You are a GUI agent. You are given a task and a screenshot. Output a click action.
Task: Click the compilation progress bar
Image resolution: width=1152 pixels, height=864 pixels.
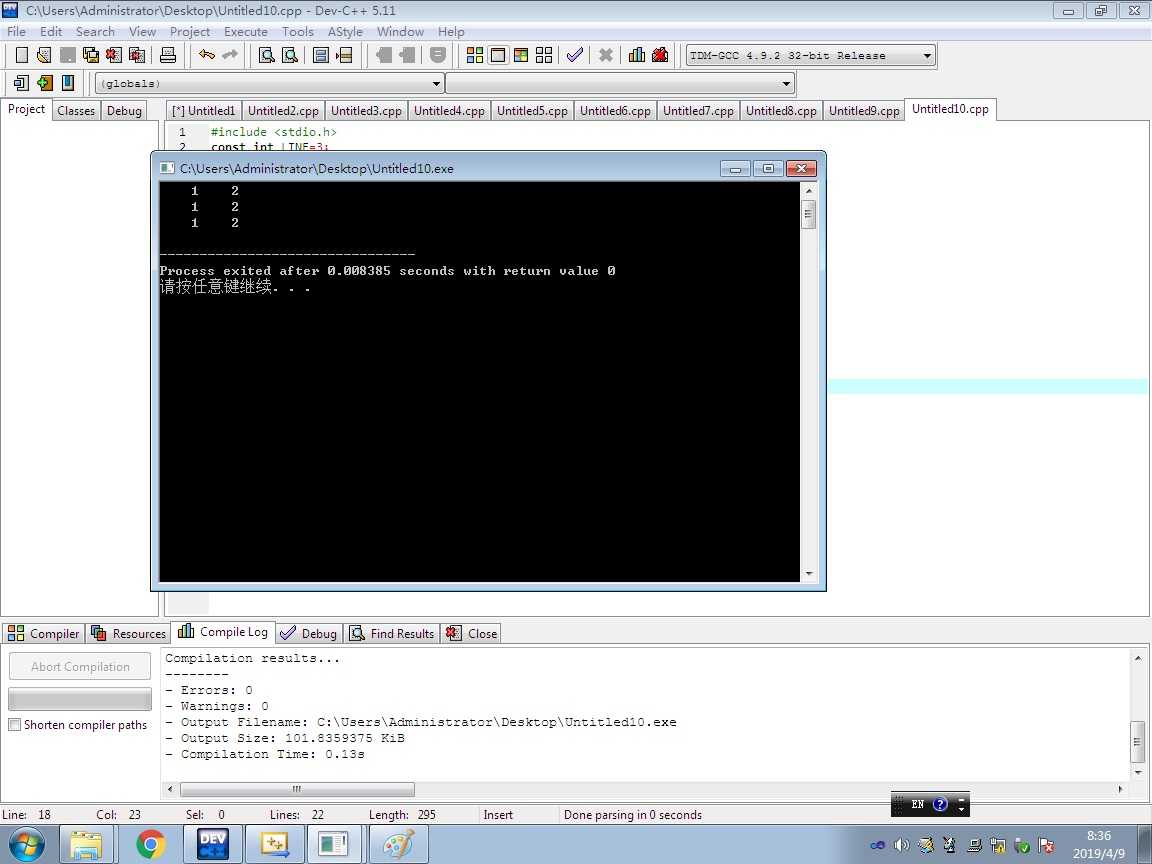coord(80,699)
